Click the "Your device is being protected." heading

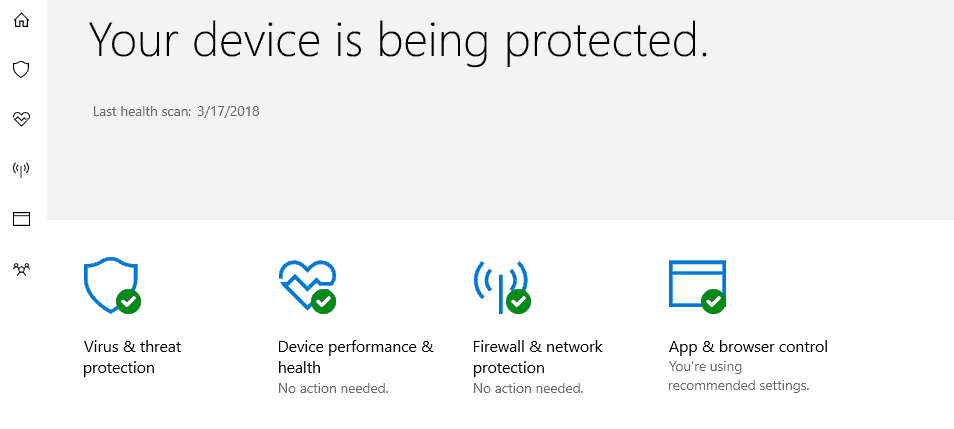(399, 40)
